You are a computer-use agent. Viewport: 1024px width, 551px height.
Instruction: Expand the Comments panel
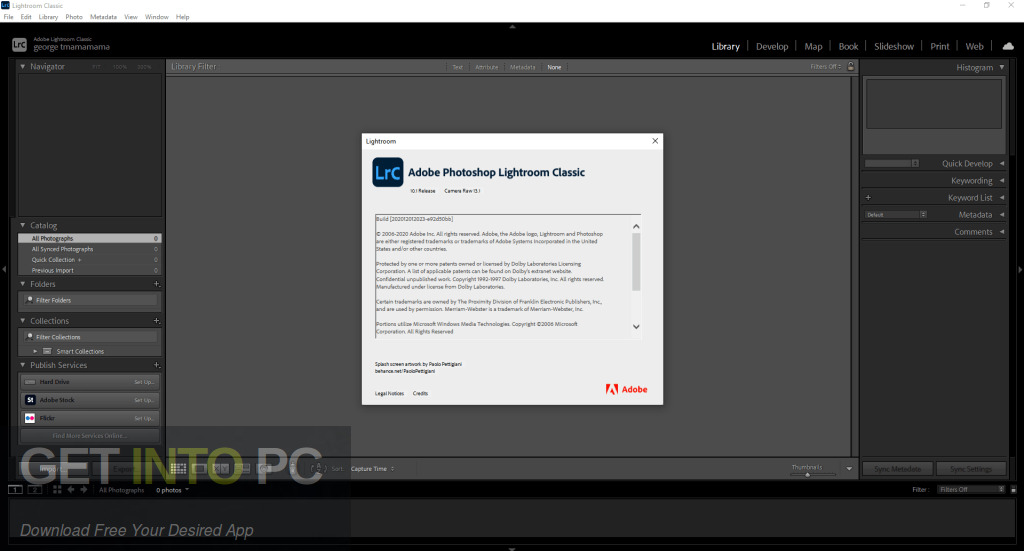(x=1002, y=231)
